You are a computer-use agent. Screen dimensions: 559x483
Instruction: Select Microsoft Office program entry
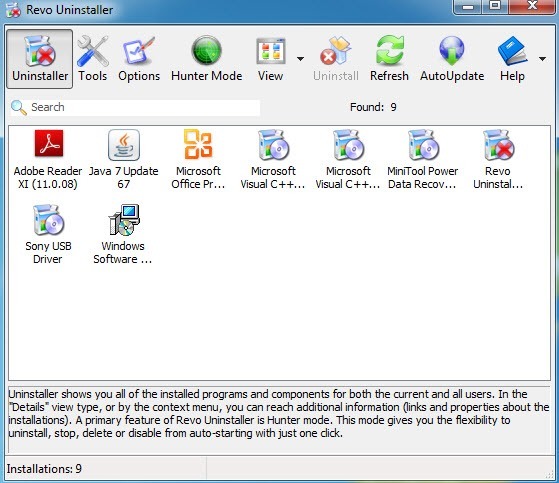(198, 160)
